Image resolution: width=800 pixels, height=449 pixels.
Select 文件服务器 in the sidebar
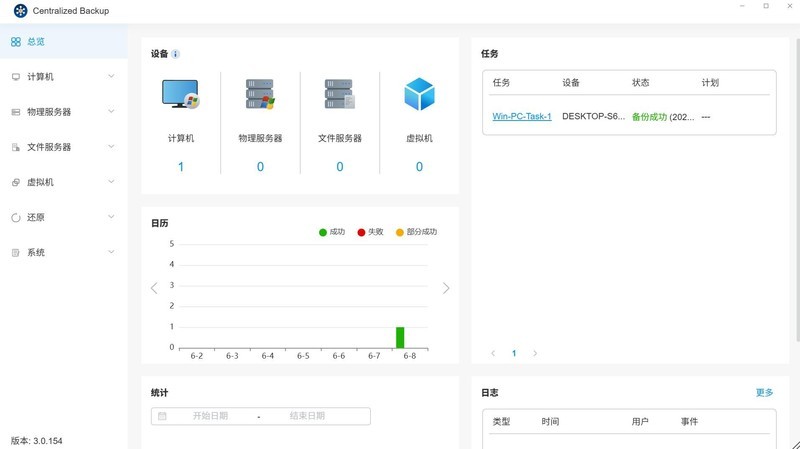49,147
